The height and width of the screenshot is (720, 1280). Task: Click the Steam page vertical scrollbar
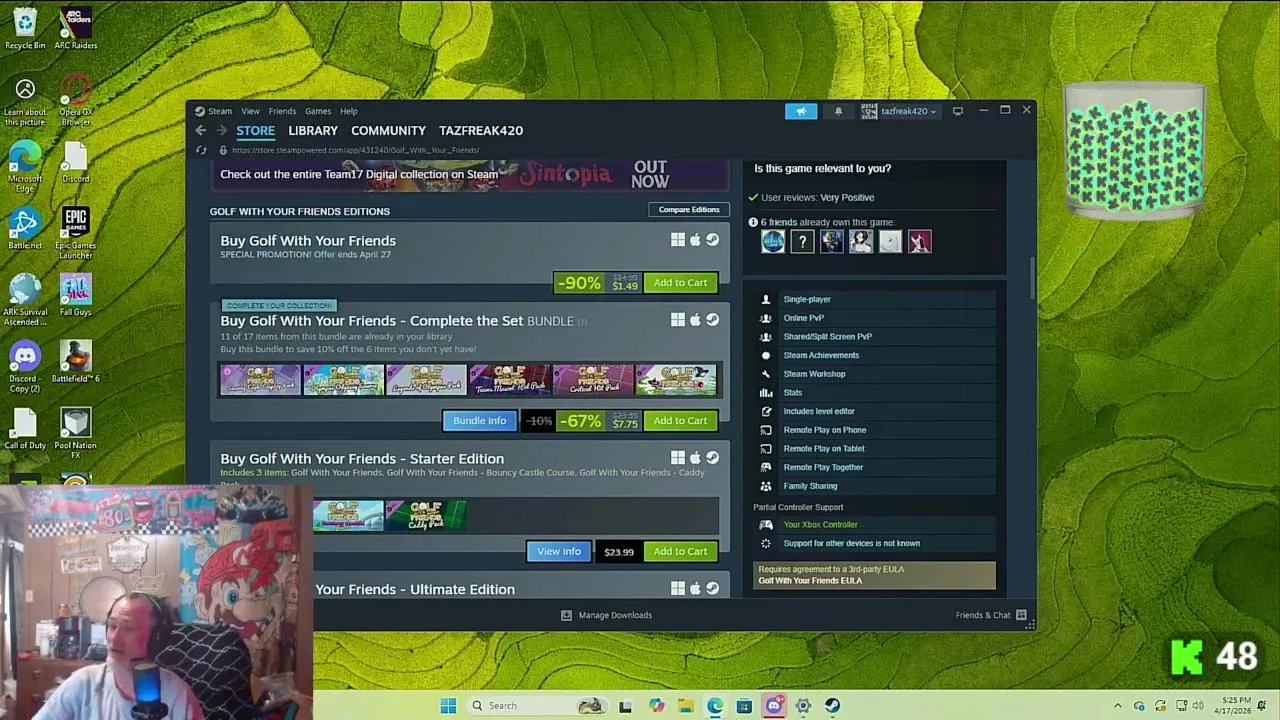(1032, 278)
